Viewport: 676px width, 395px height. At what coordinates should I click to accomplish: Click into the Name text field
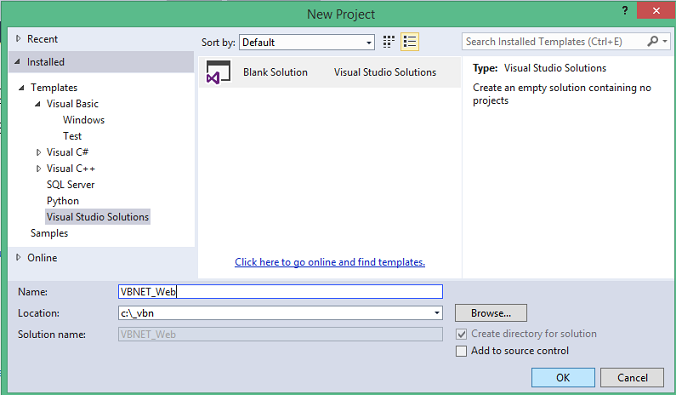click(280, 292)
